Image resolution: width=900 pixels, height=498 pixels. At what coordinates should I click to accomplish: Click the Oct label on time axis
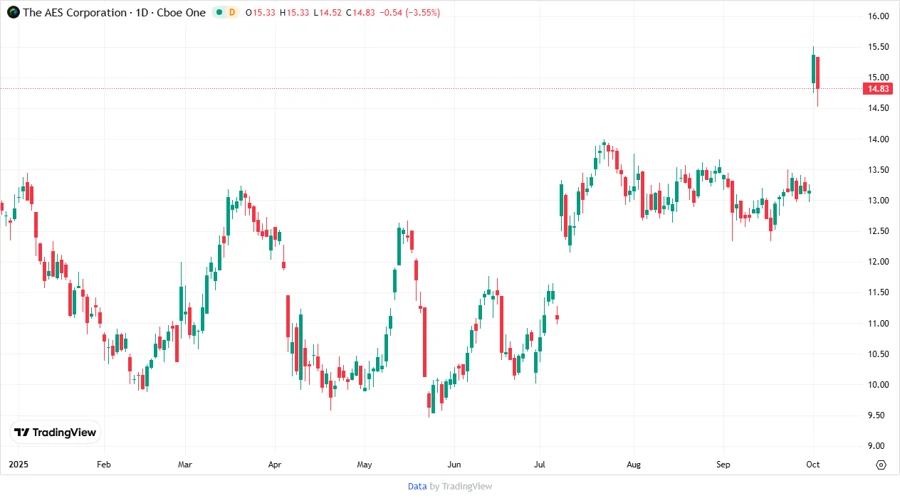813,465
